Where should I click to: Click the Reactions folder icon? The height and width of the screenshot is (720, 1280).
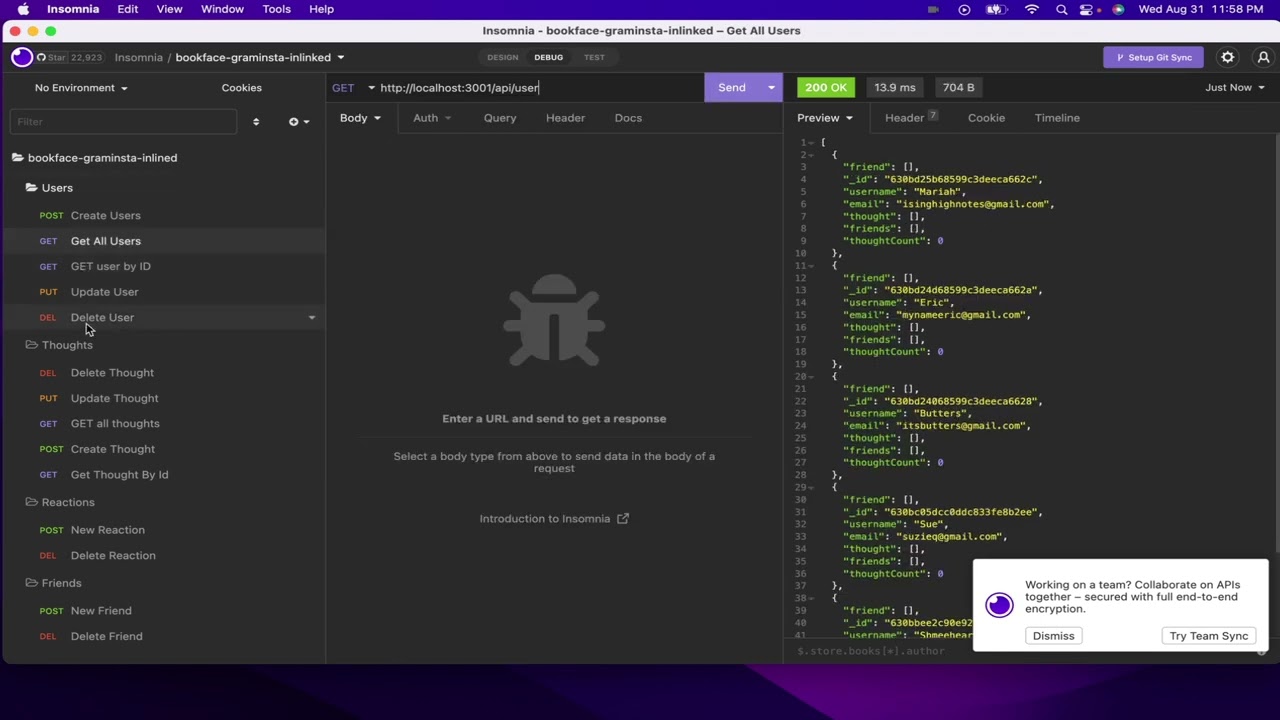32,502
